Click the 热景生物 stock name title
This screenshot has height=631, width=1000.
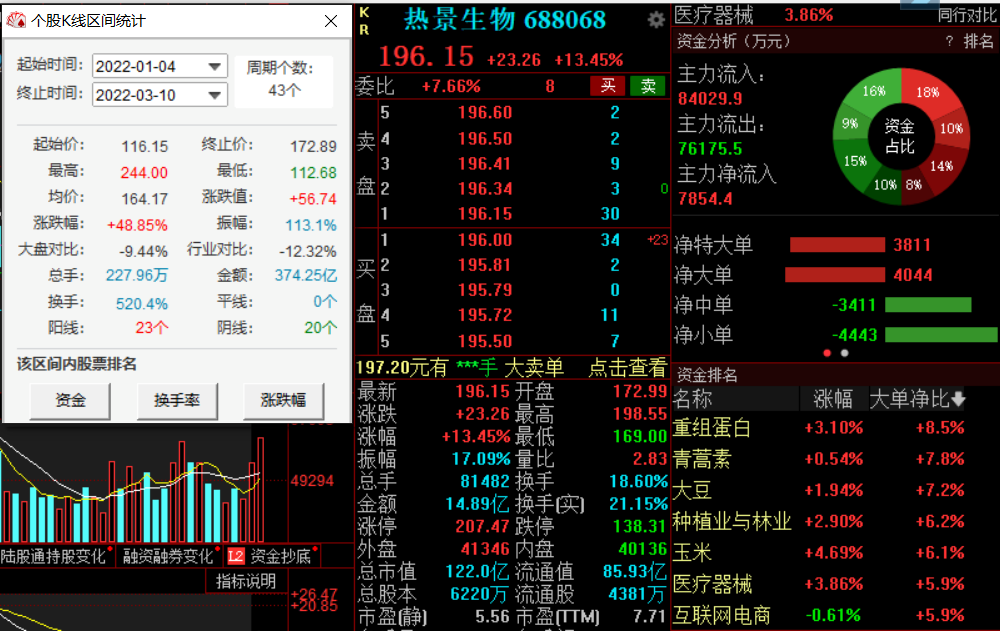(x=459, y=20)
